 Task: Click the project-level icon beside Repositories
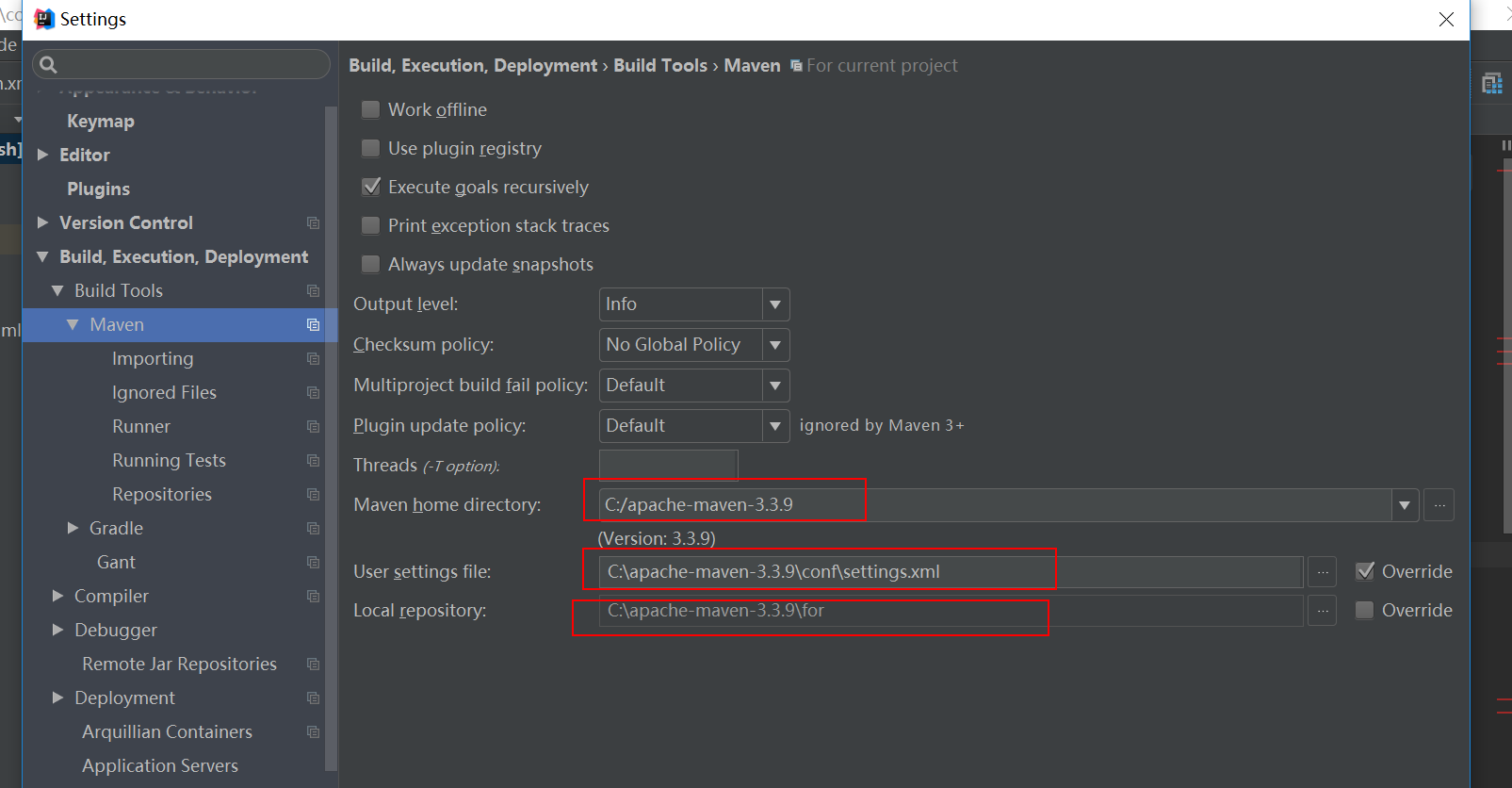tap(313, 495)
